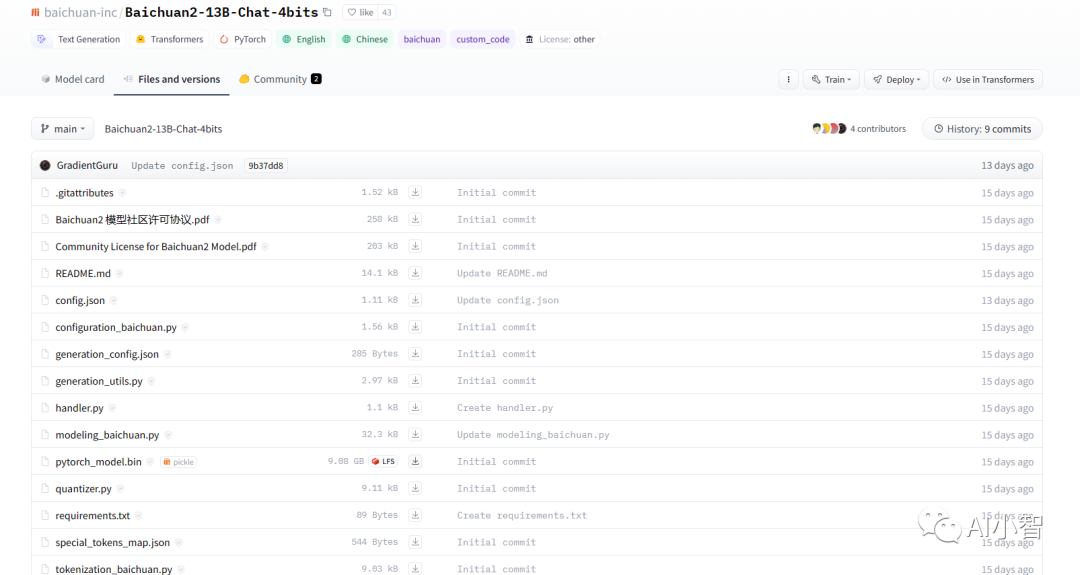This screenshot has height=575, width=1080.
Task: Select the baichuan tag
Action: coord(422,39)
